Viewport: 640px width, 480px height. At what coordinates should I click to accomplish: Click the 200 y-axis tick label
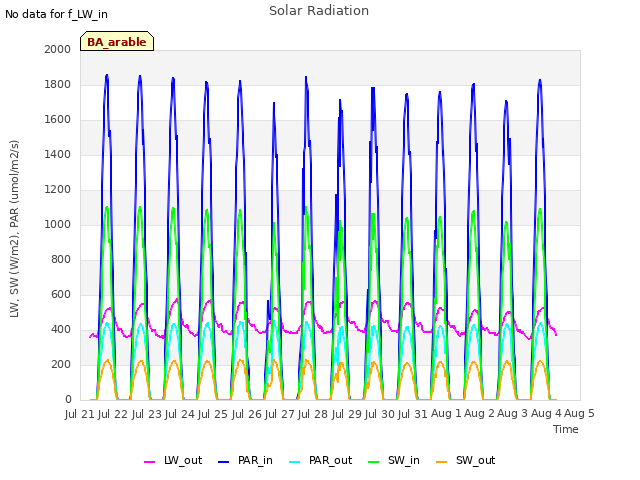click(x=61, y=364)
